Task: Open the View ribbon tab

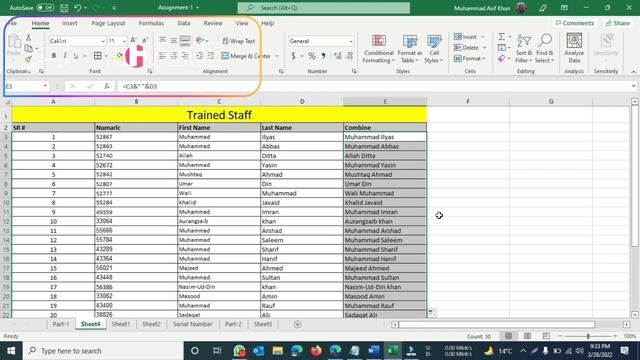Action: [242, 23]
